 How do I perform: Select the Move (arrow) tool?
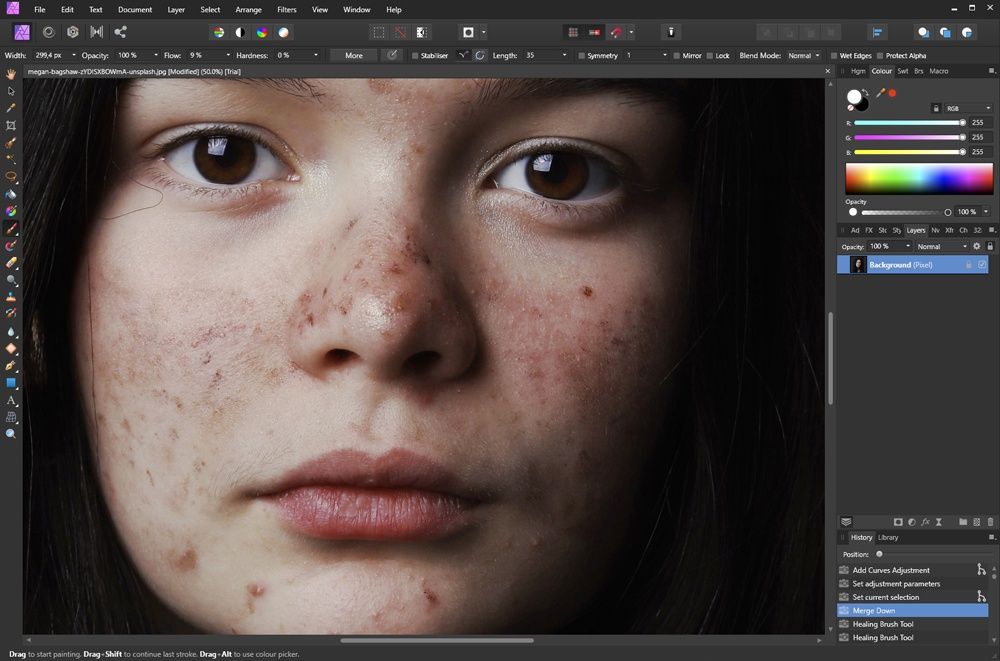coord(11,91)
